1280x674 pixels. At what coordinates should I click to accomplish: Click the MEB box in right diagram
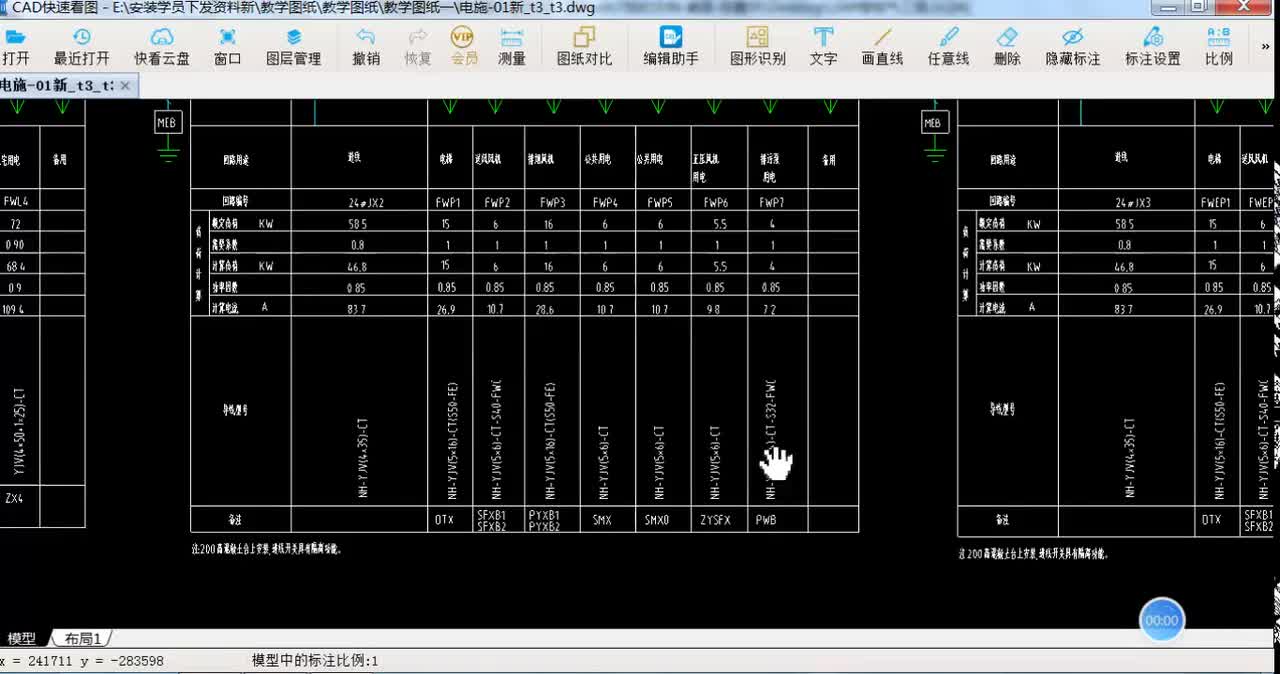coord(934,123)
